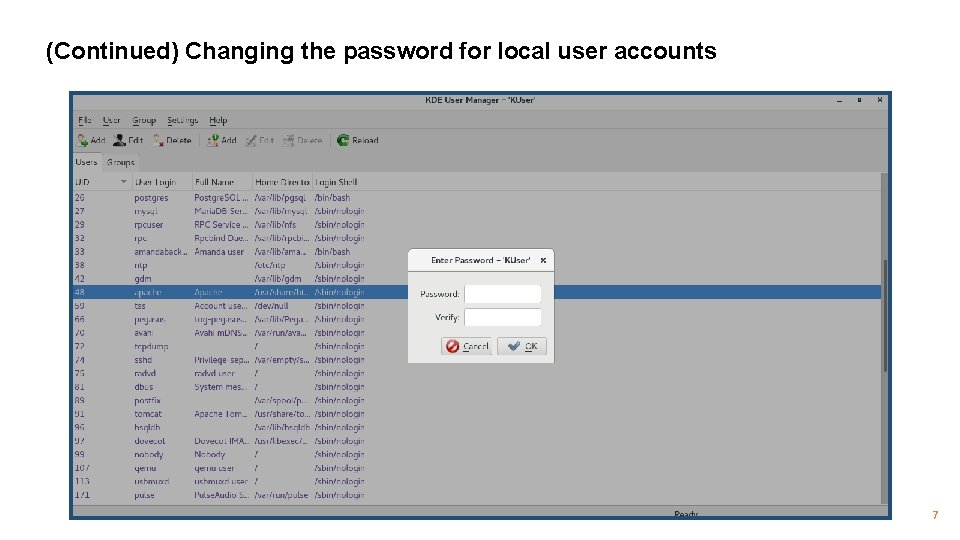
Task: Select the tss user row
Action: (x=478, y=306)
